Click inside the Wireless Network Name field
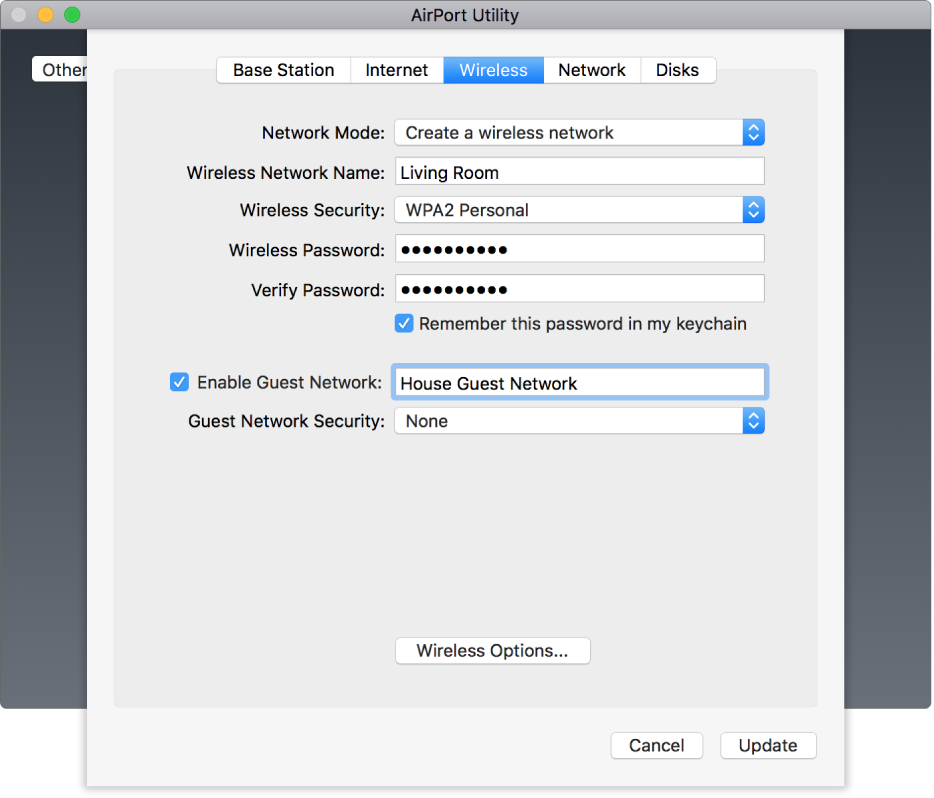 pos(579,171)
